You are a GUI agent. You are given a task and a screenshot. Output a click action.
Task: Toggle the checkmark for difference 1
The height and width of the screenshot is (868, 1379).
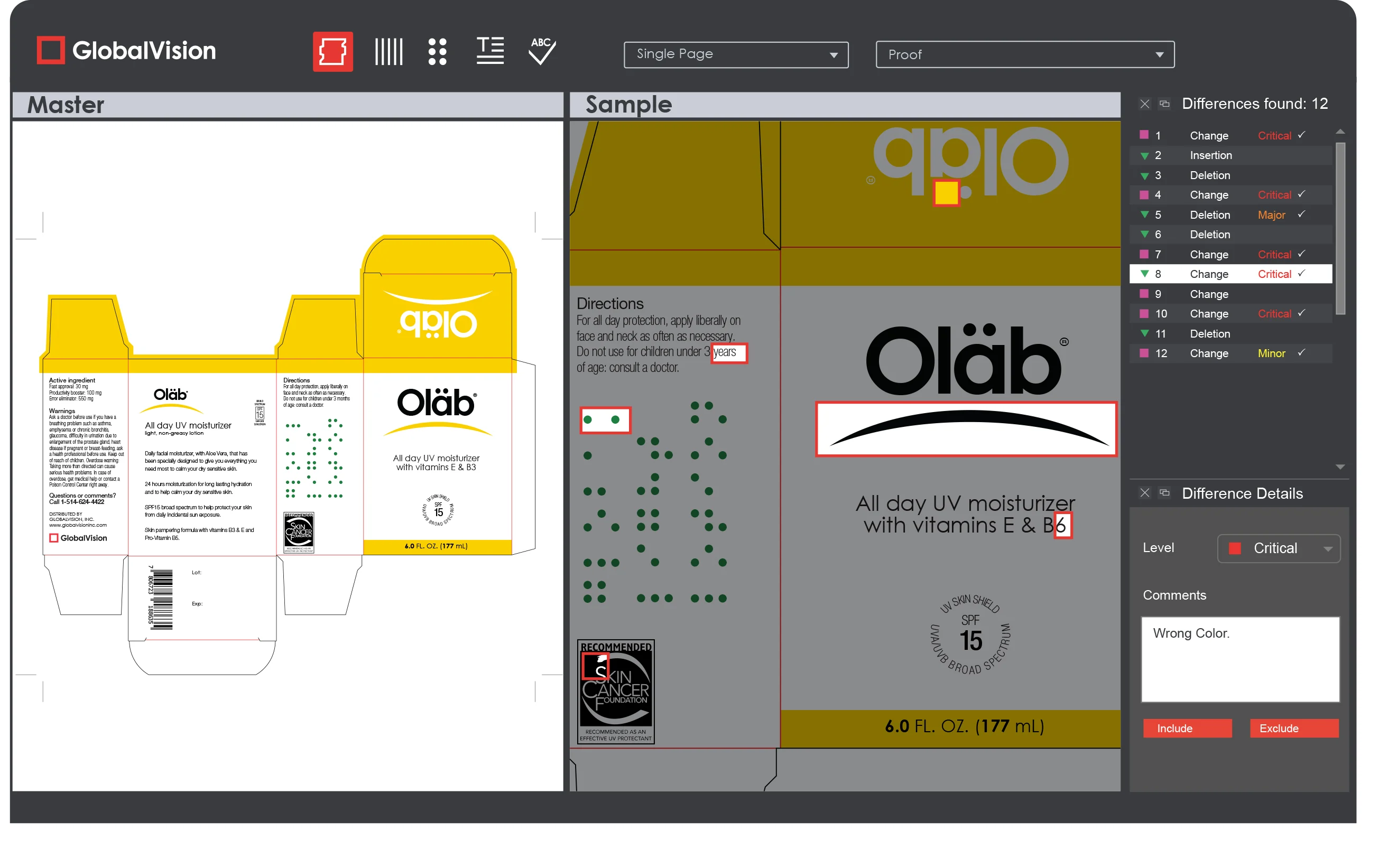click(x=1301, y=135)
